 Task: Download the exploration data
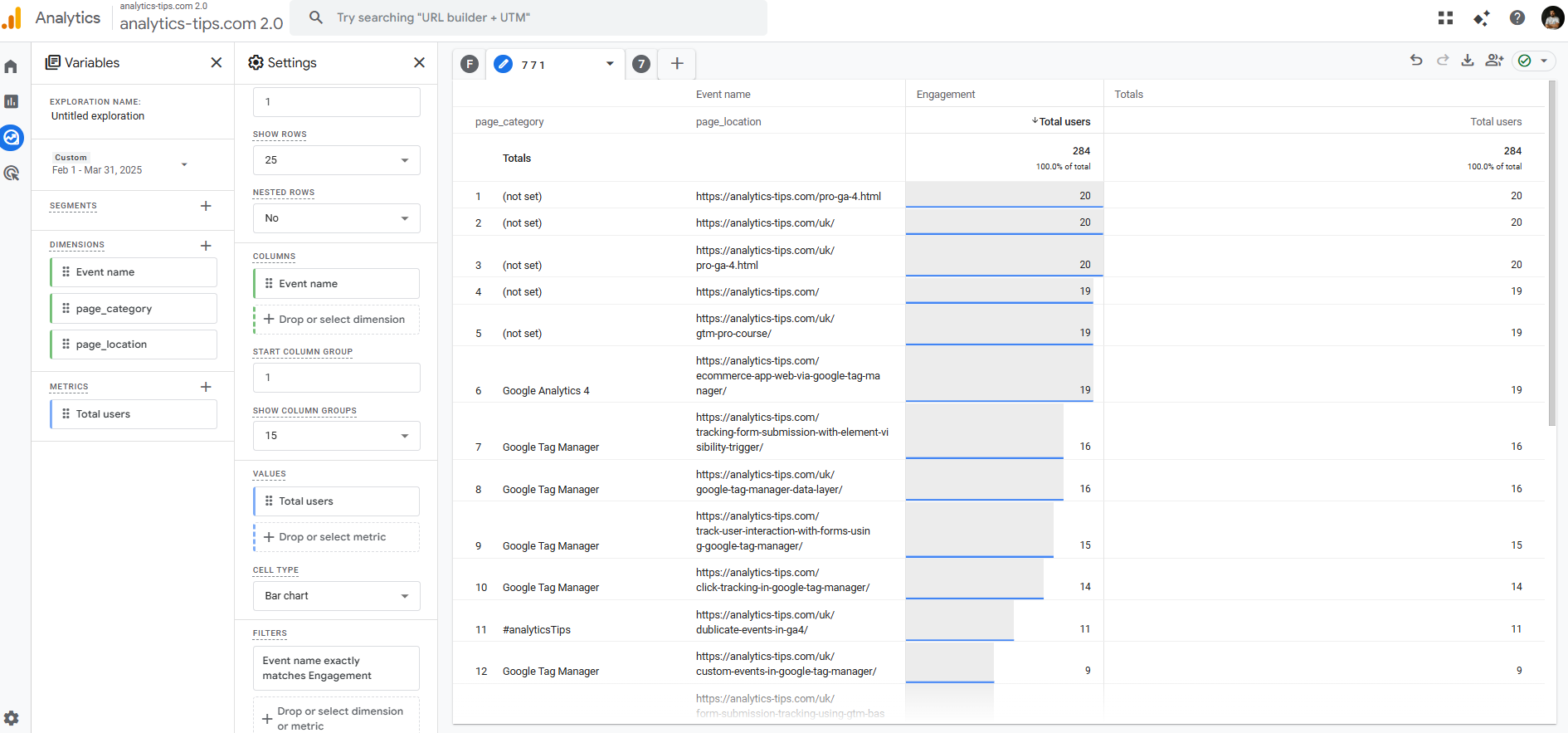pyautogui.click(x=1468, y=60)
